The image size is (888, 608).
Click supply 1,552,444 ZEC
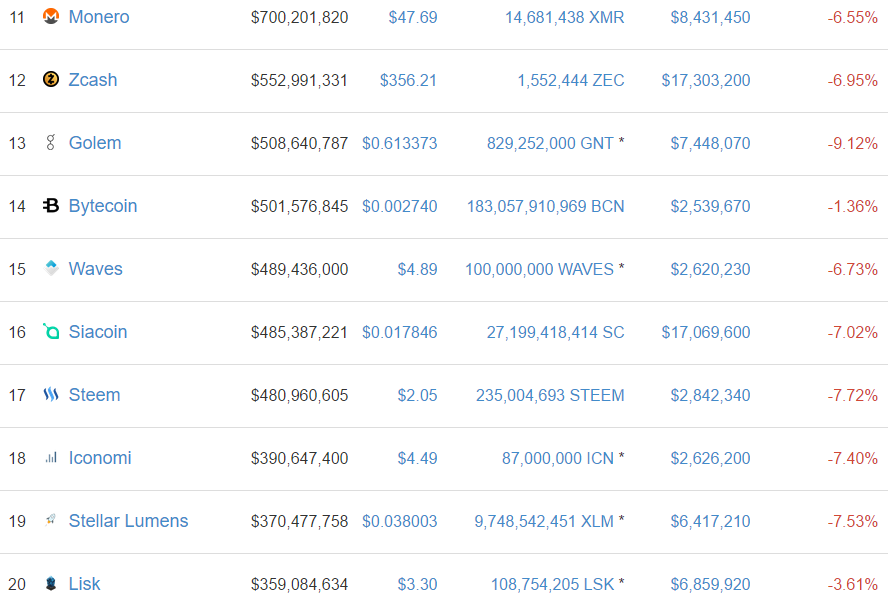coord(571,80)
